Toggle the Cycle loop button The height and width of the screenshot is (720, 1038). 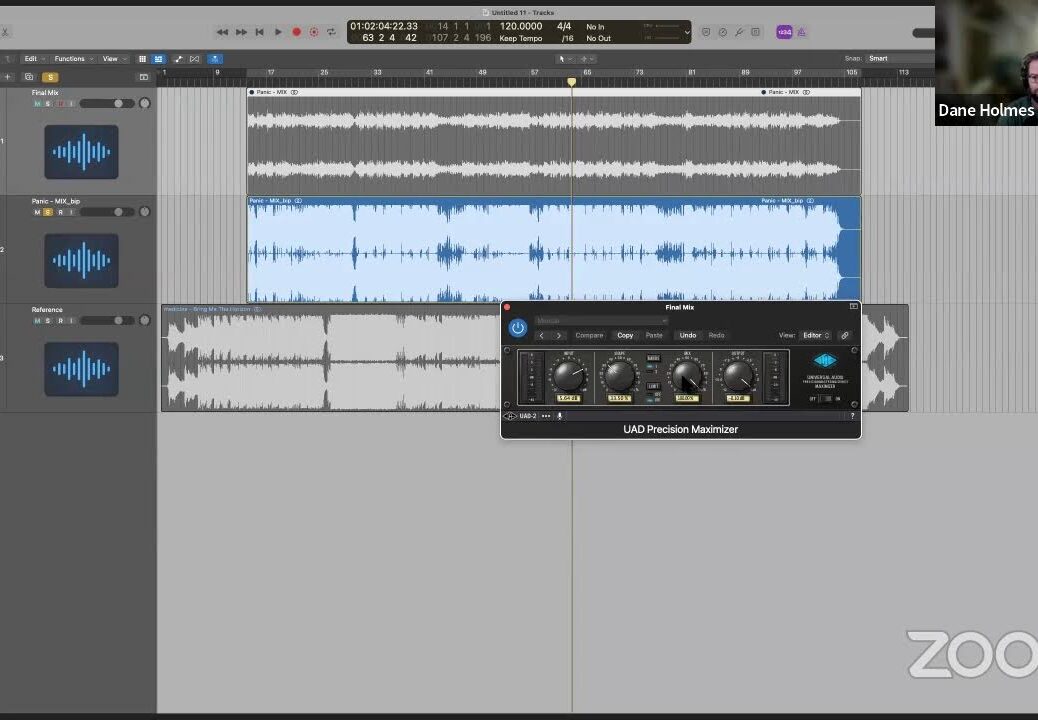331,32
